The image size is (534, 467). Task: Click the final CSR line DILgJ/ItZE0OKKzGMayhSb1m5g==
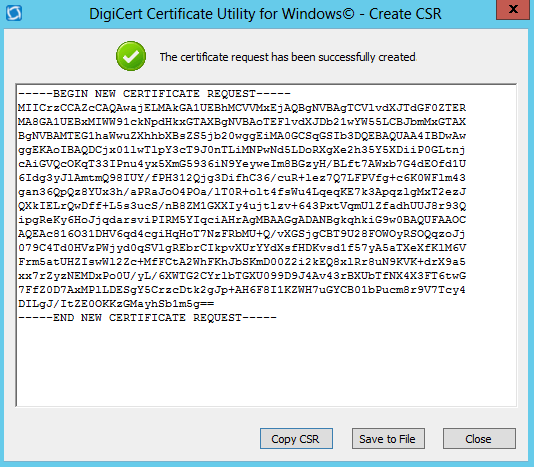coord(116,303)
